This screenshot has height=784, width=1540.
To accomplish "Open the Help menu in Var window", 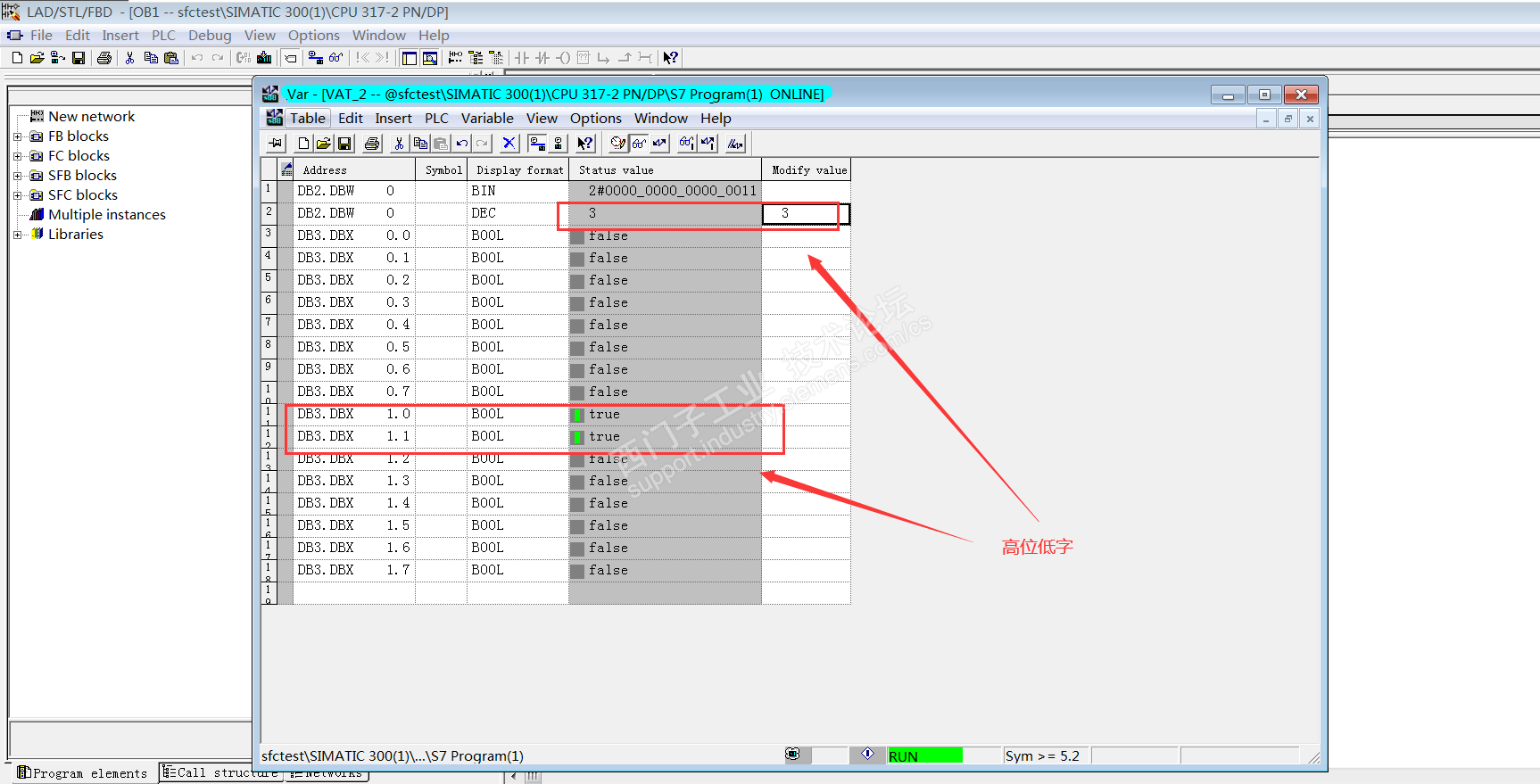I will point(716,119).
